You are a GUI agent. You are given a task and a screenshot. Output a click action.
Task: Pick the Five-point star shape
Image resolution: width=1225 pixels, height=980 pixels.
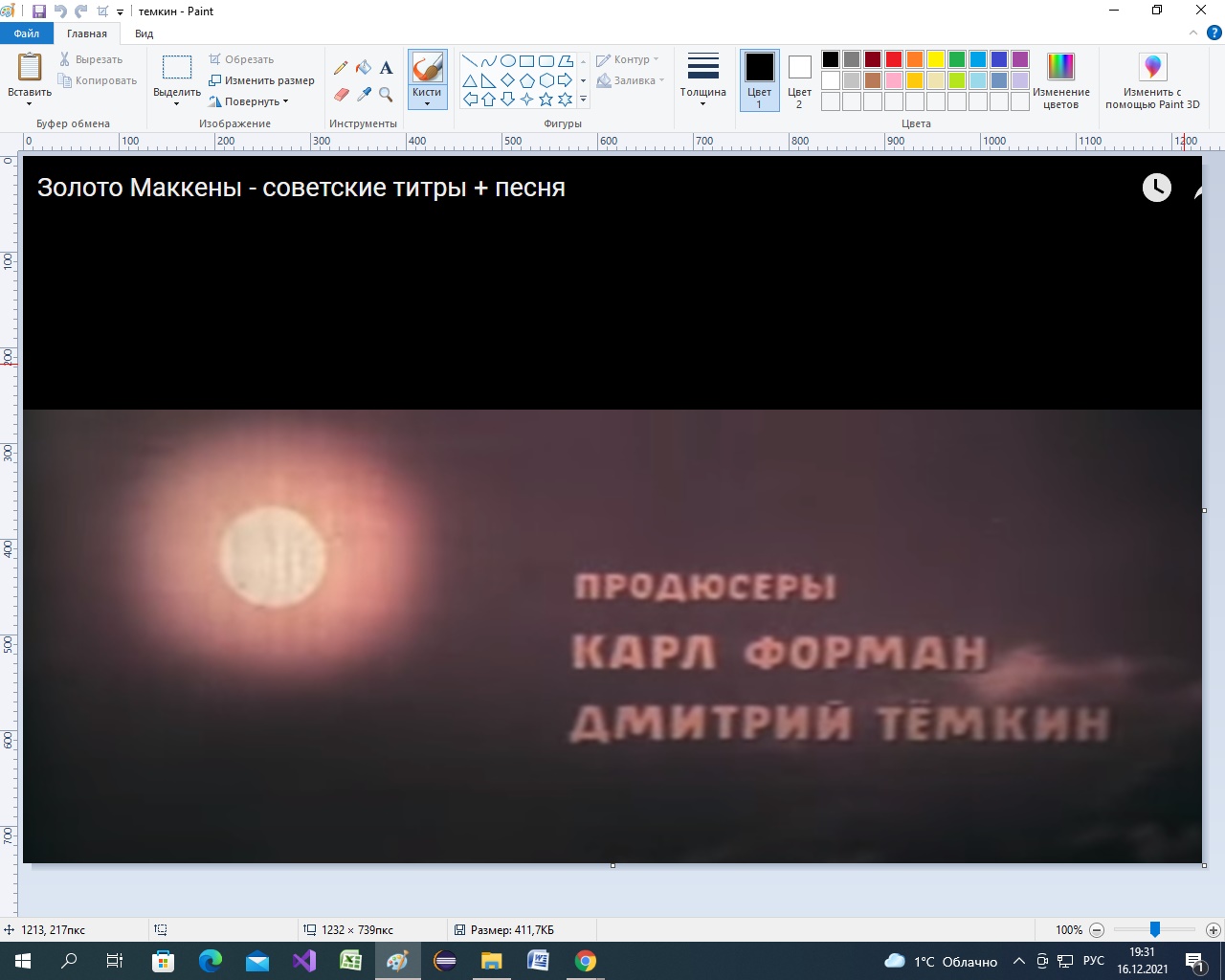546,100
